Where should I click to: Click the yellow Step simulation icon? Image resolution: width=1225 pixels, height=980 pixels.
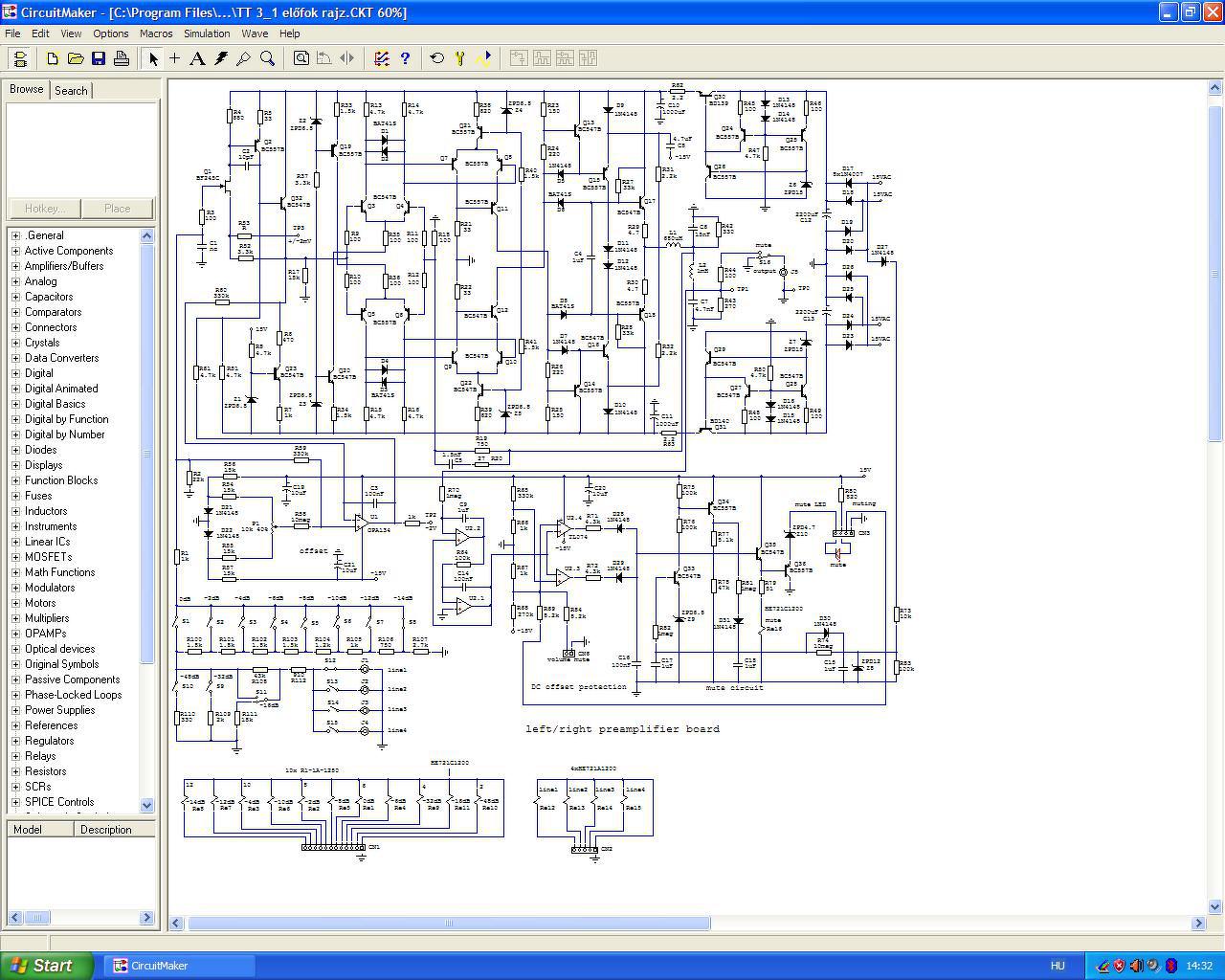pos(460,58)
